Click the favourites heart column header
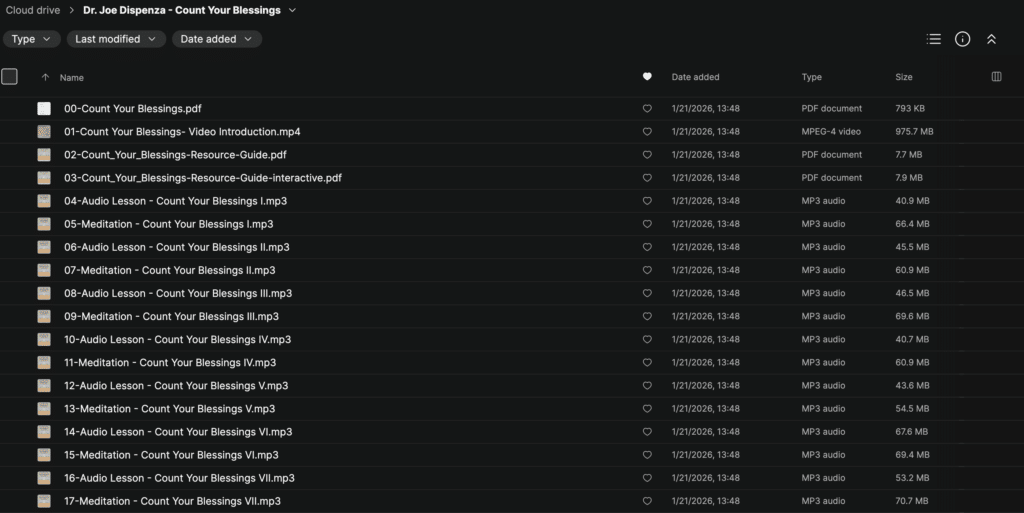 tap(647, 77)
